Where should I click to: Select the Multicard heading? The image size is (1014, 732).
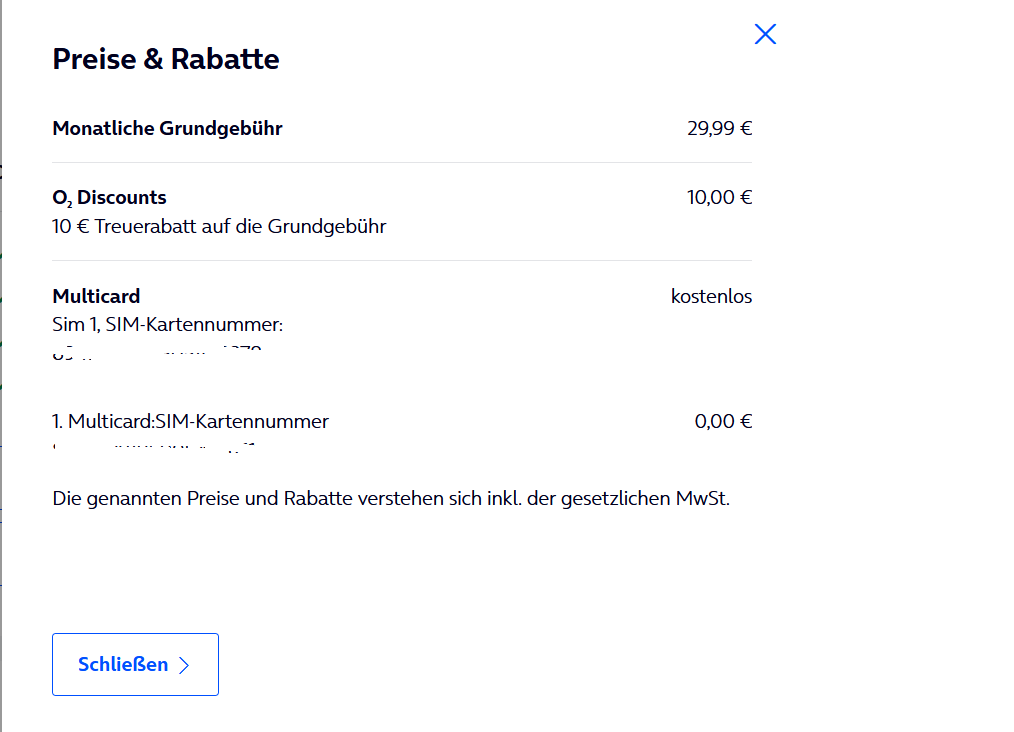96,296
